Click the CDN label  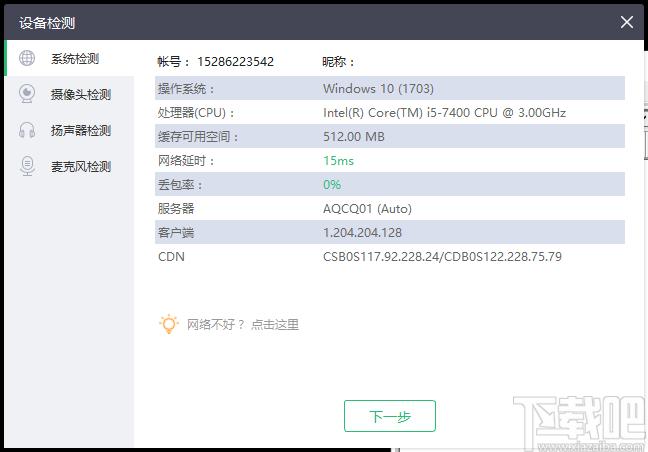171,257
